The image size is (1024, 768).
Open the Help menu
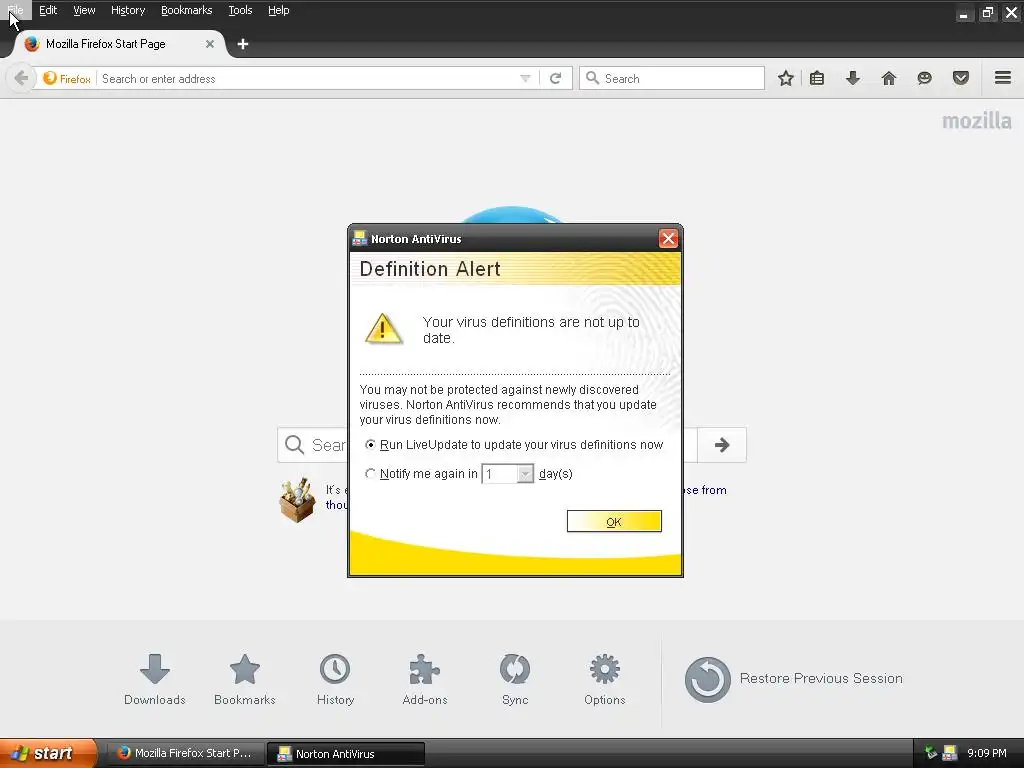click(279, 10)
